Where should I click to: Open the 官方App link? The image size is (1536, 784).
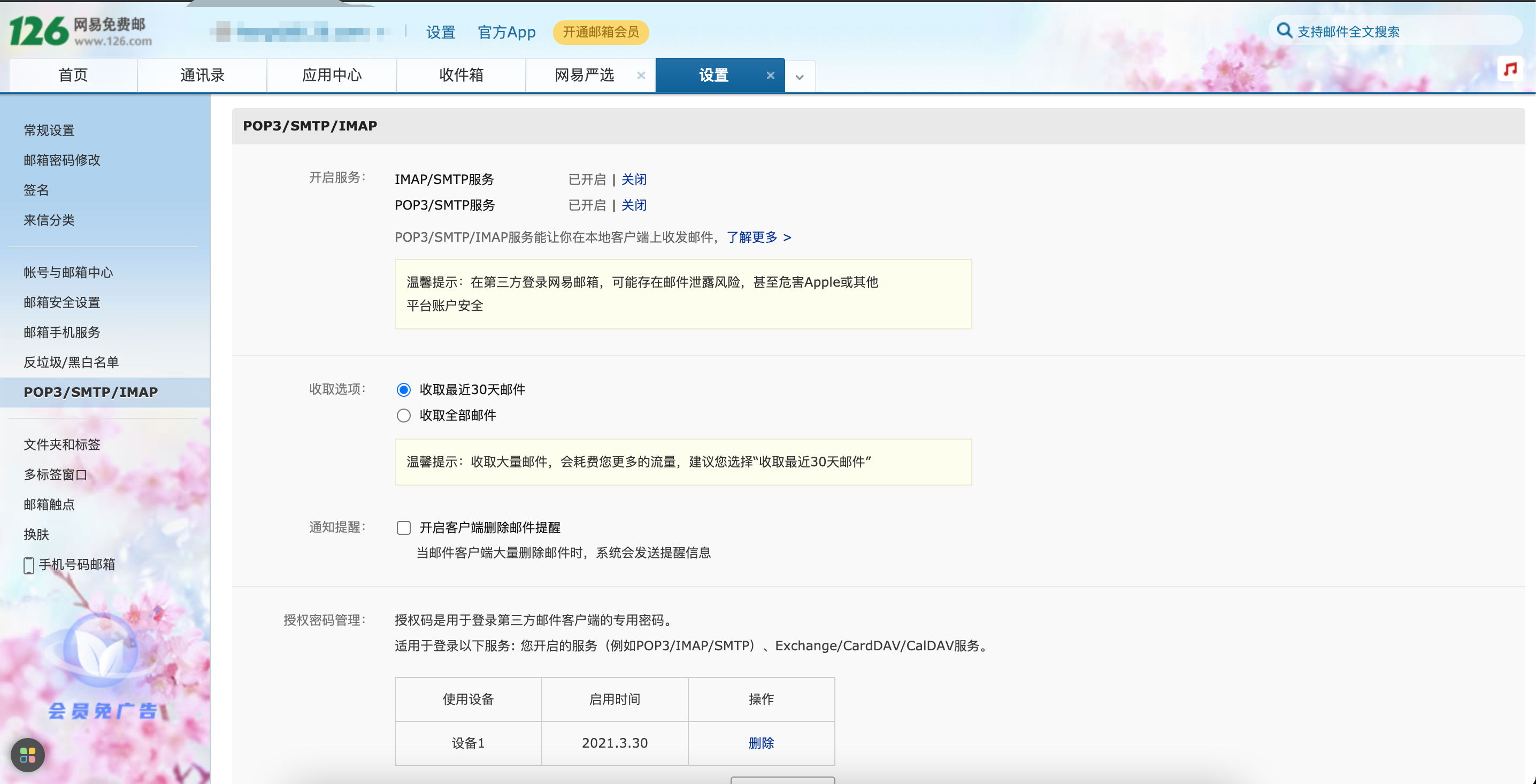pos(507,32)
